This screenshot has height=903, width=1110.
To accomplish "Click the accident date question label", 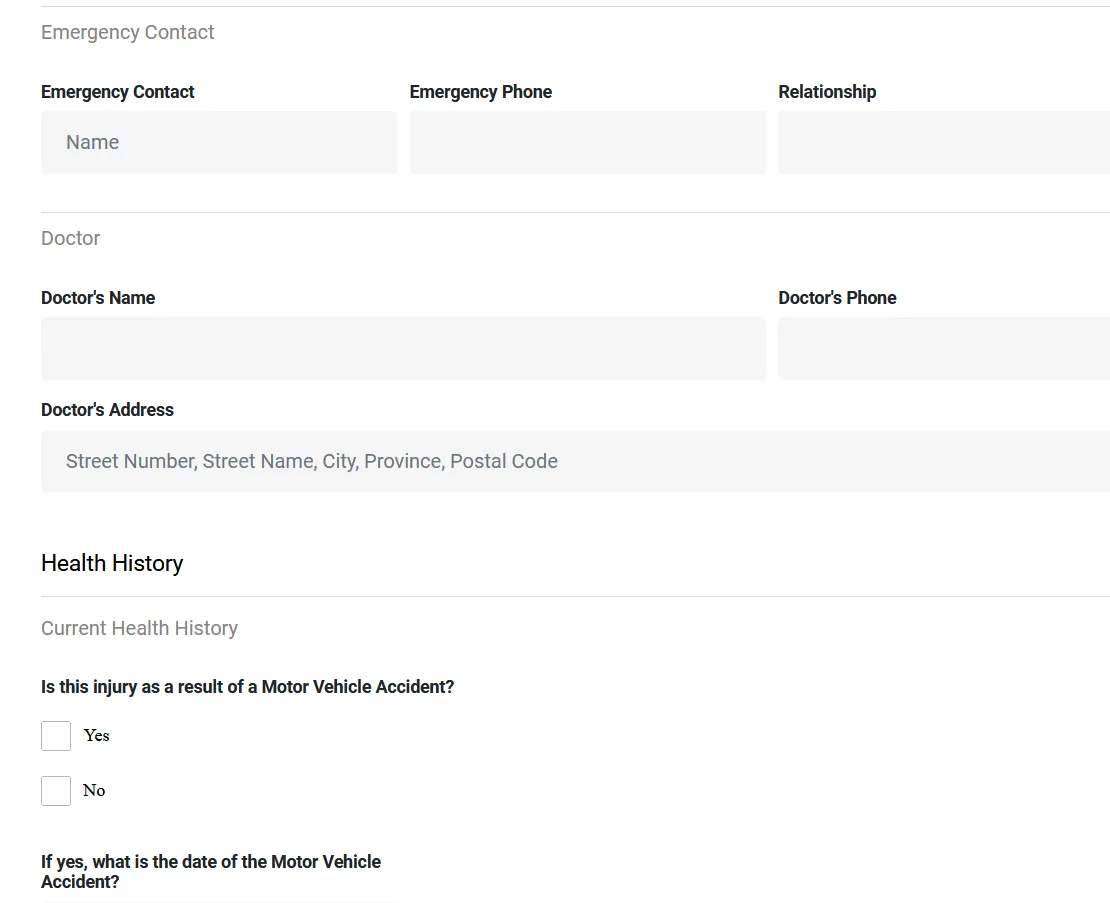I will coord(211,872).
